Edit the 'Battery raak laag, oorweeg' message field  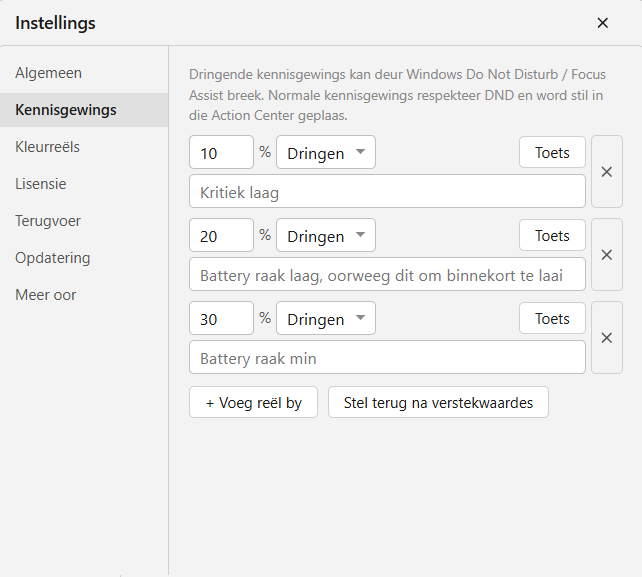point(387,274)
